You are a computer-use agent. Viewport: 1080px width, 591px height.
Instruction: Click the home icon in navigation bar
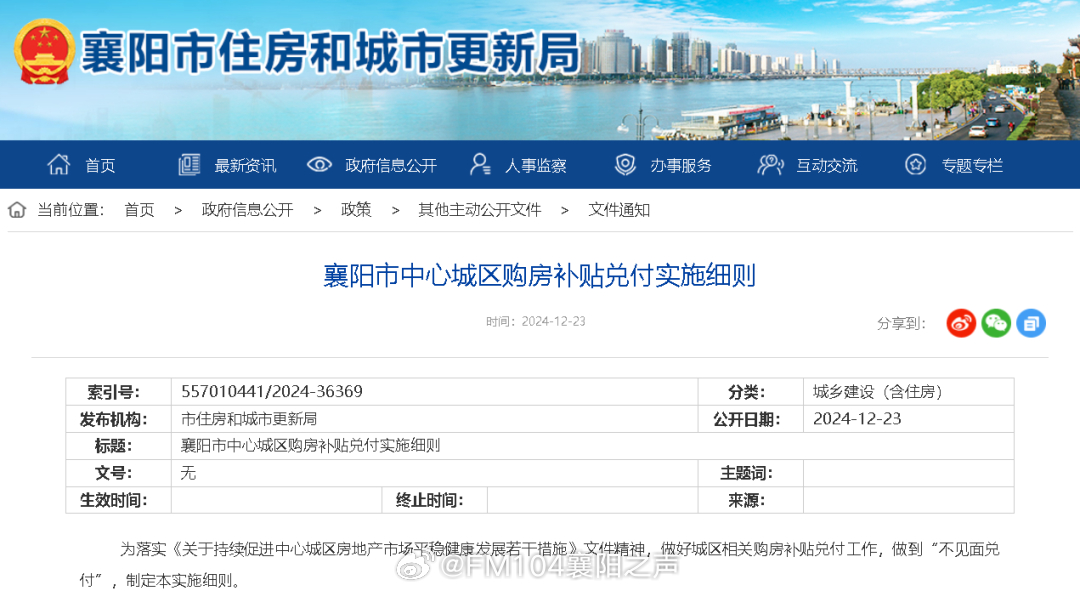point(59,165)
